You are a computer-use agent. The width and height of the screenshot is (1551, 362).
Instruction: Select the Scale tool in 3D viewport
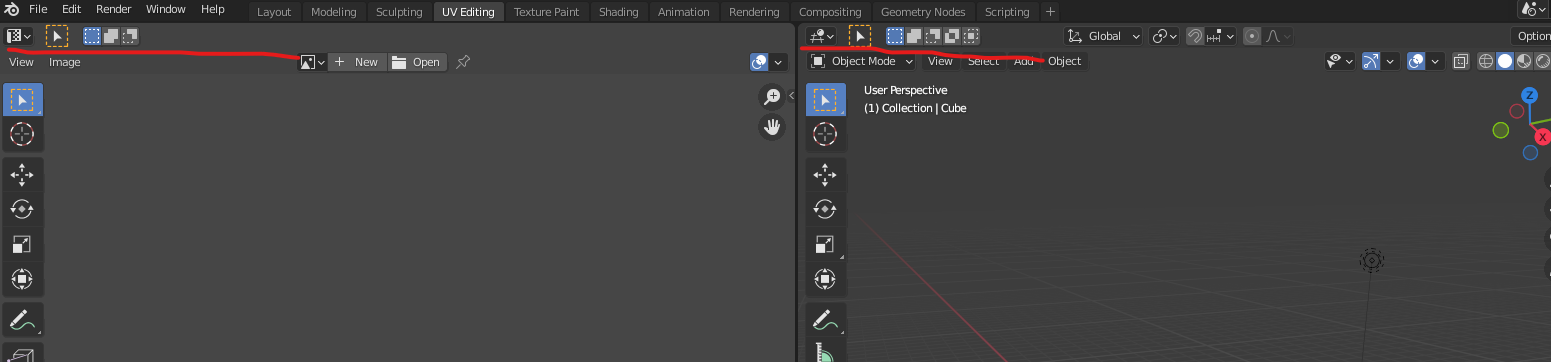coord(825,244)
